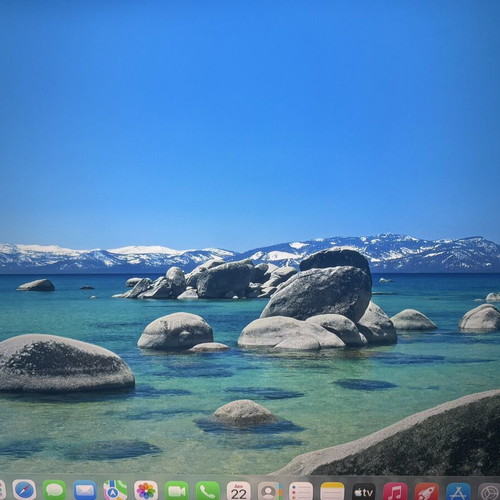
Task: Open Calendar showing date 22
Action: pyautogui.click(x=239, y=490)
